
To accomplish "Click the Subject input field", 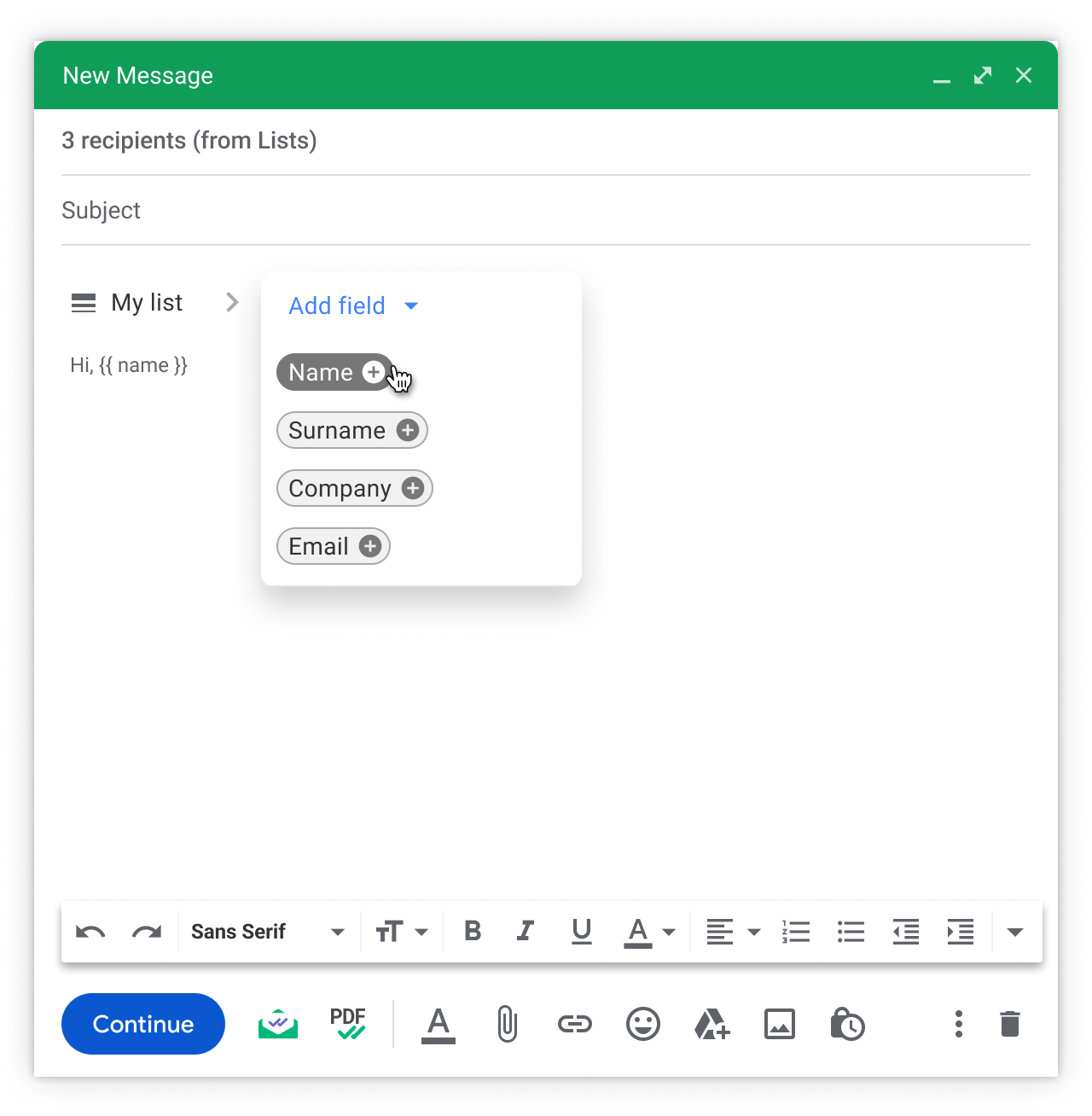I will pos(546,211).
